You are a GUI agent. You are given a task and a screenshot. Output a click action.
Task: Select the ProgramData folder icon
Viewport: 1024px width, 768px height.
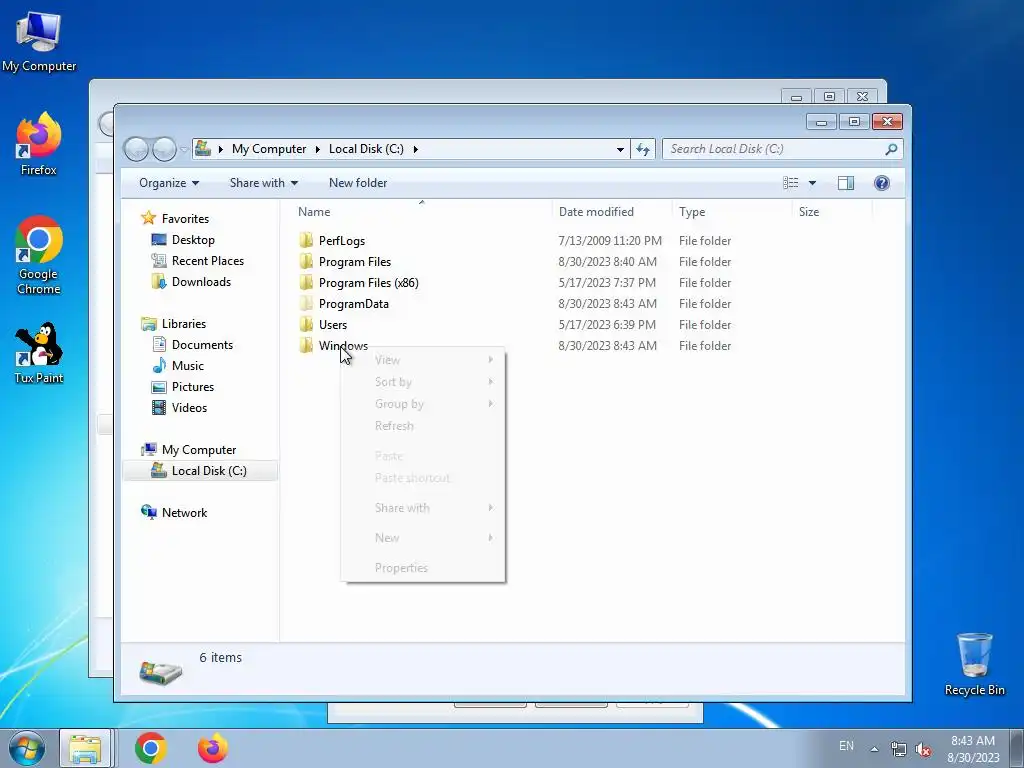click(x=306, y=303)
